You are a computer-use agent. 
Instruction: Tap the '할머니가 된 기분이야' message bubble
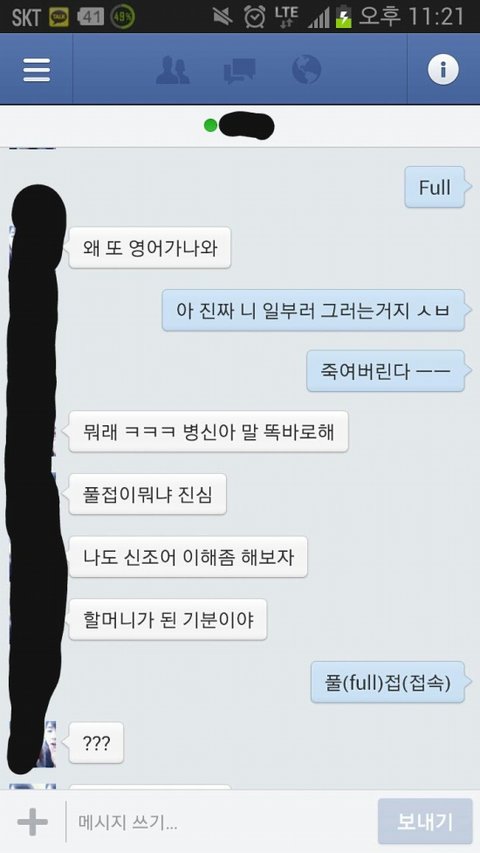[x=168, y=620]
